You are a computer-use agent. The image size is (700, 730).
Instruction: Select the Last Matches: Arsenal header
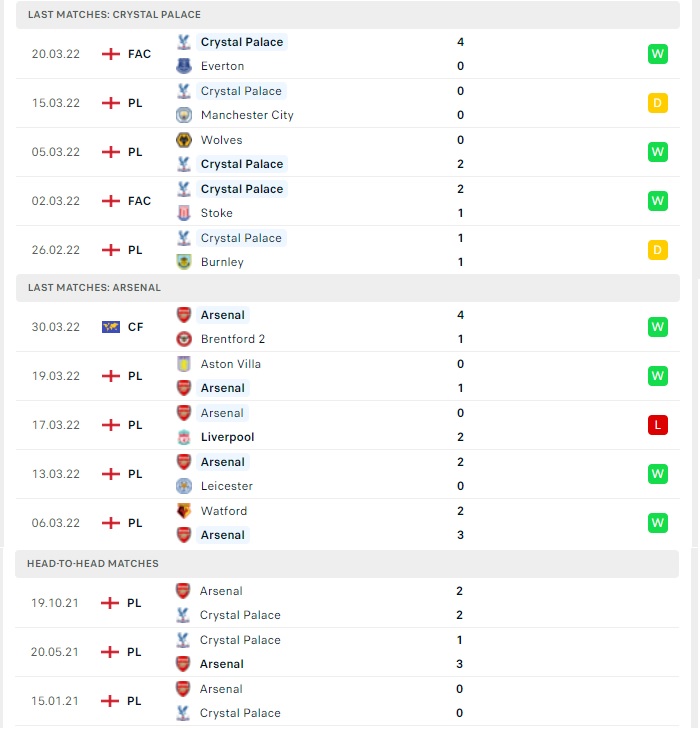pos(348,288)
